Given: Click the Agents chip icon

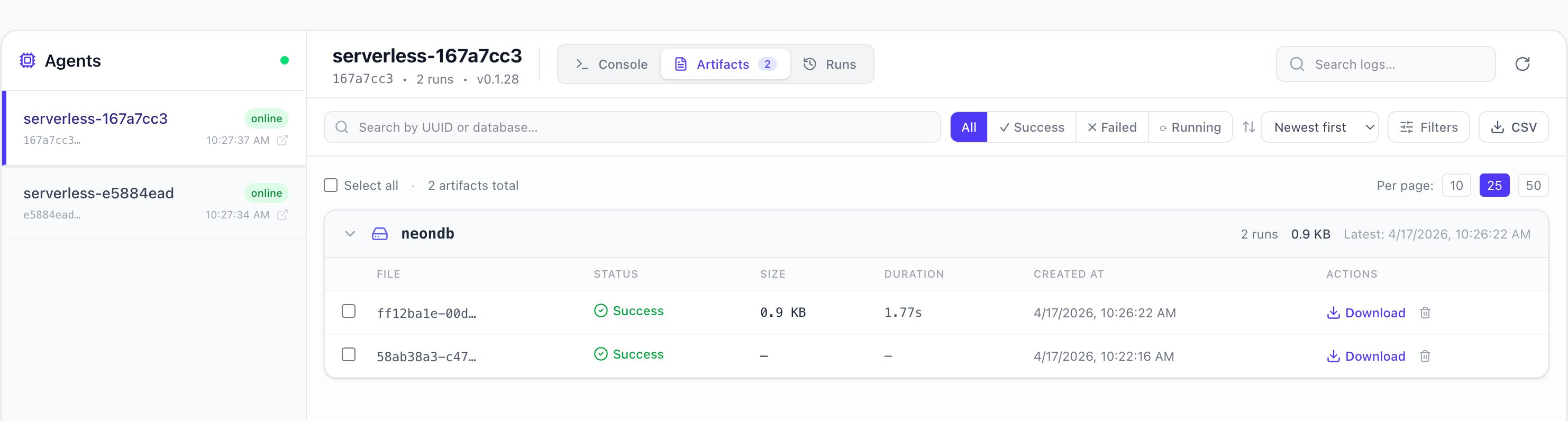Looking at the screenshot, I should coord(28,60).
